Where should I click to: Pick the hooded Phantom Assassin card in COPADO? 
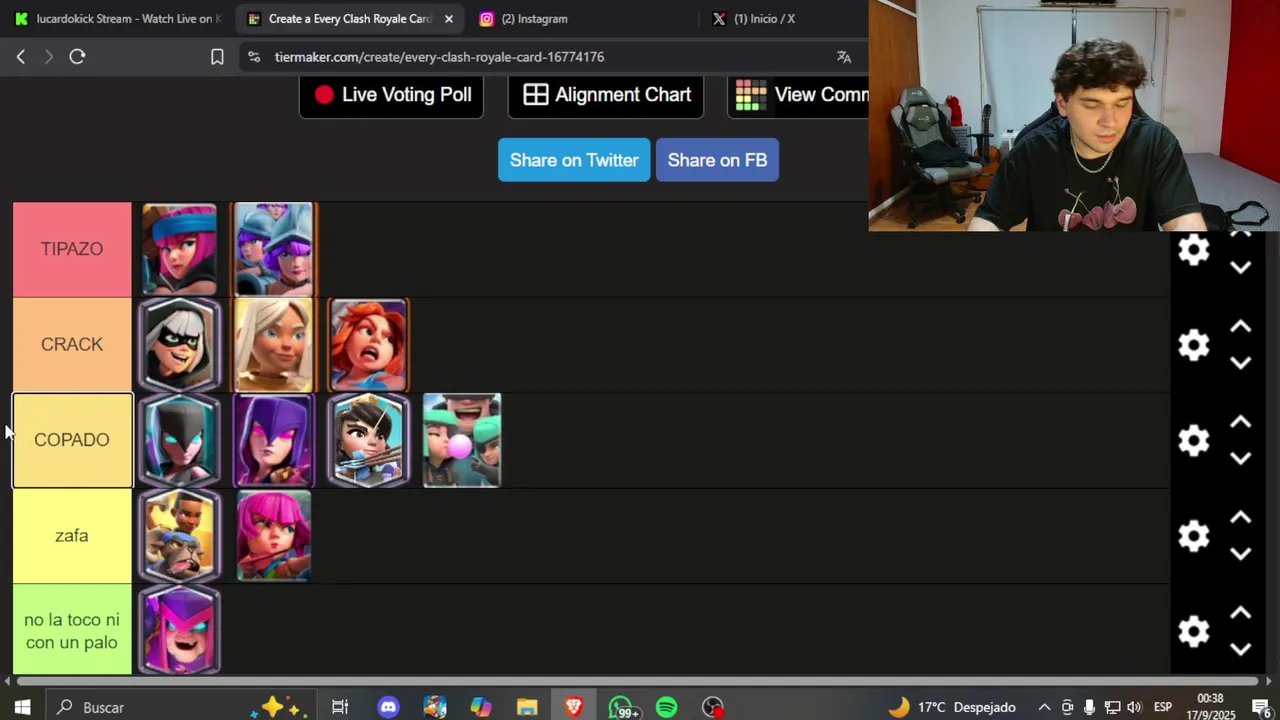tap(179, 440)
